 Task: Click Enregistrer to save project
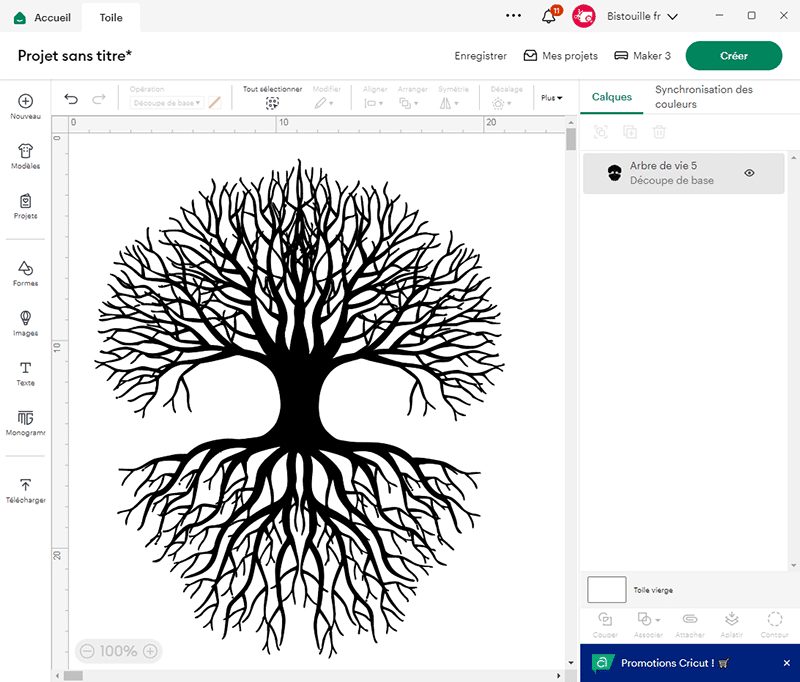pos(481,56)
